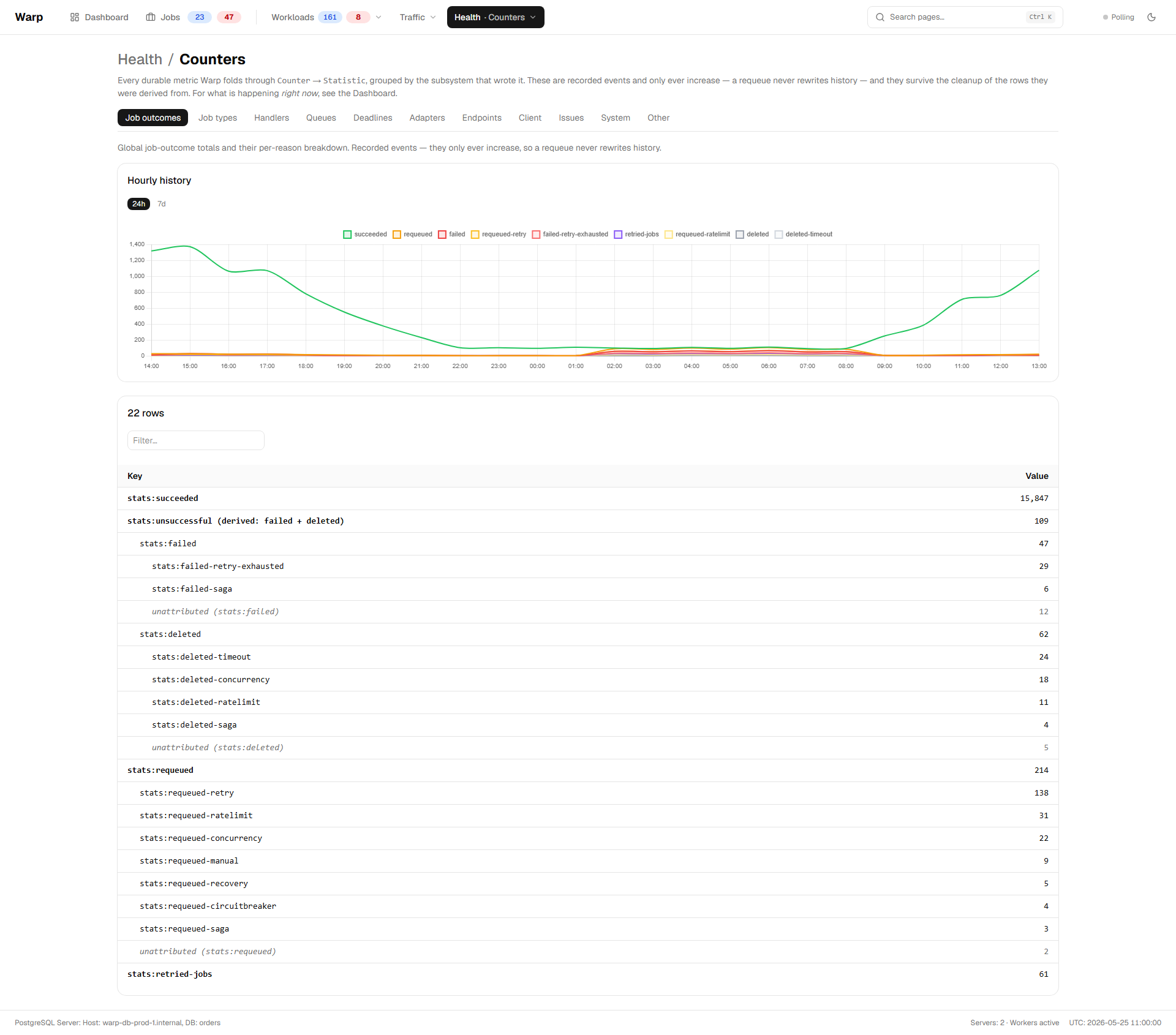
Task: Click the Dashboard grid icon
Action: tap(75, 17)
